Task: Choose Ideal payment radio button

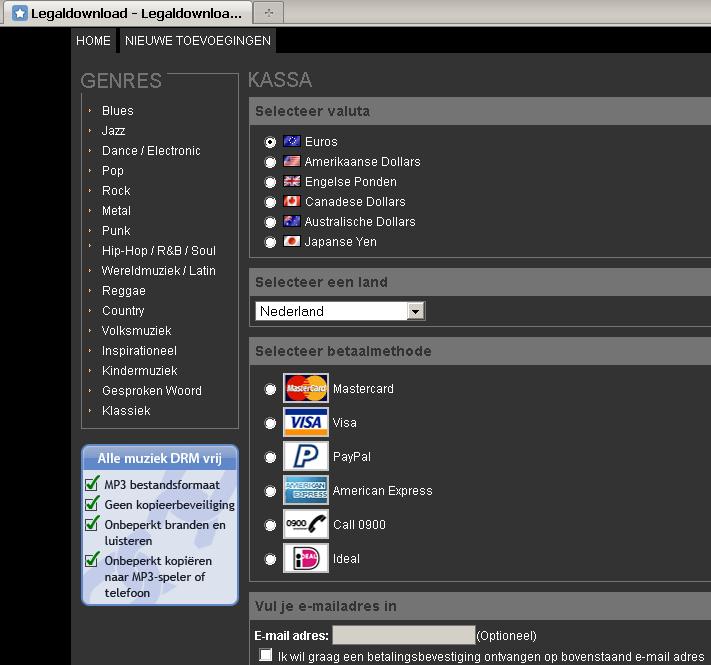Action: (x=270, y=559)
